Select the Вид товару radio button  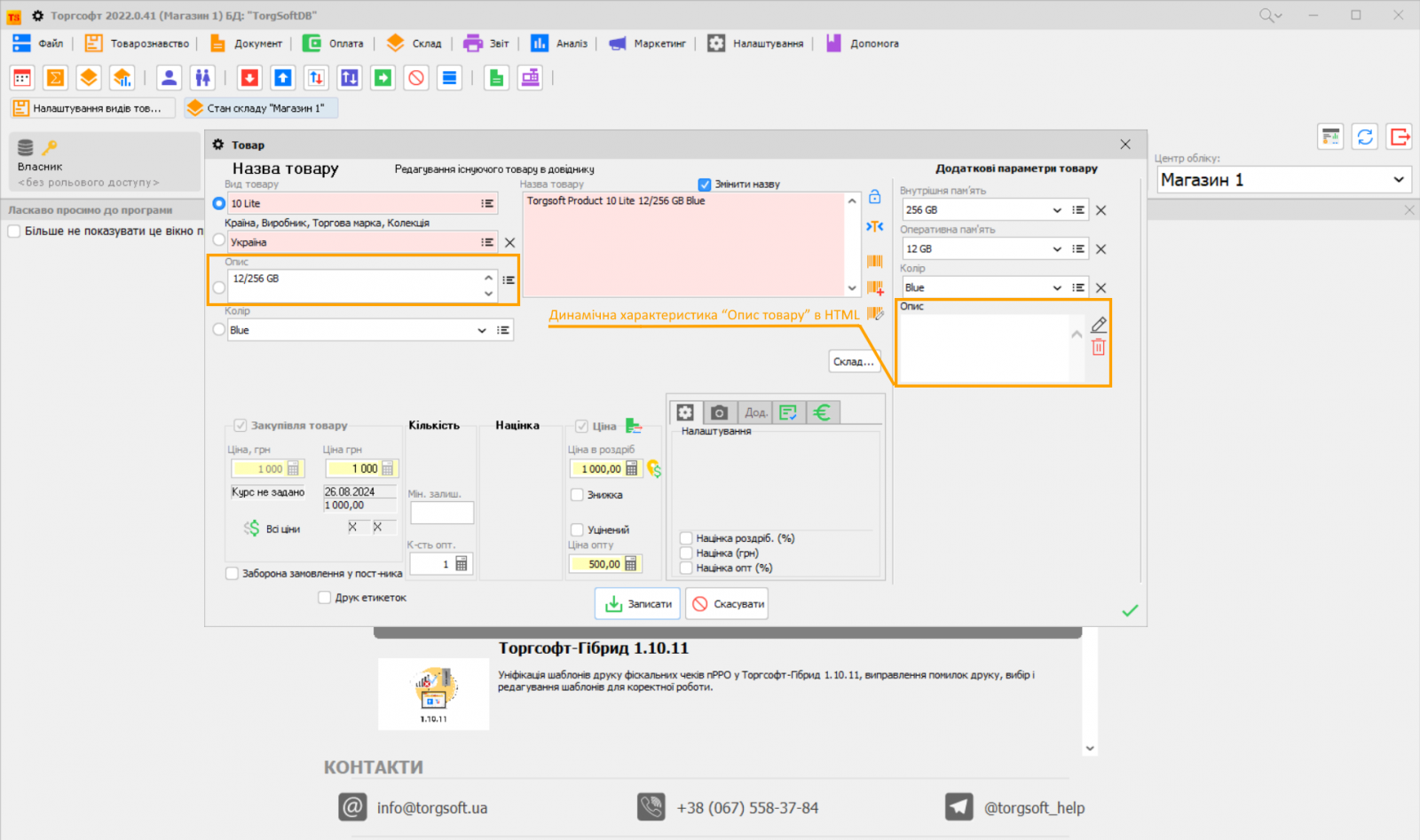click(218, 203)
